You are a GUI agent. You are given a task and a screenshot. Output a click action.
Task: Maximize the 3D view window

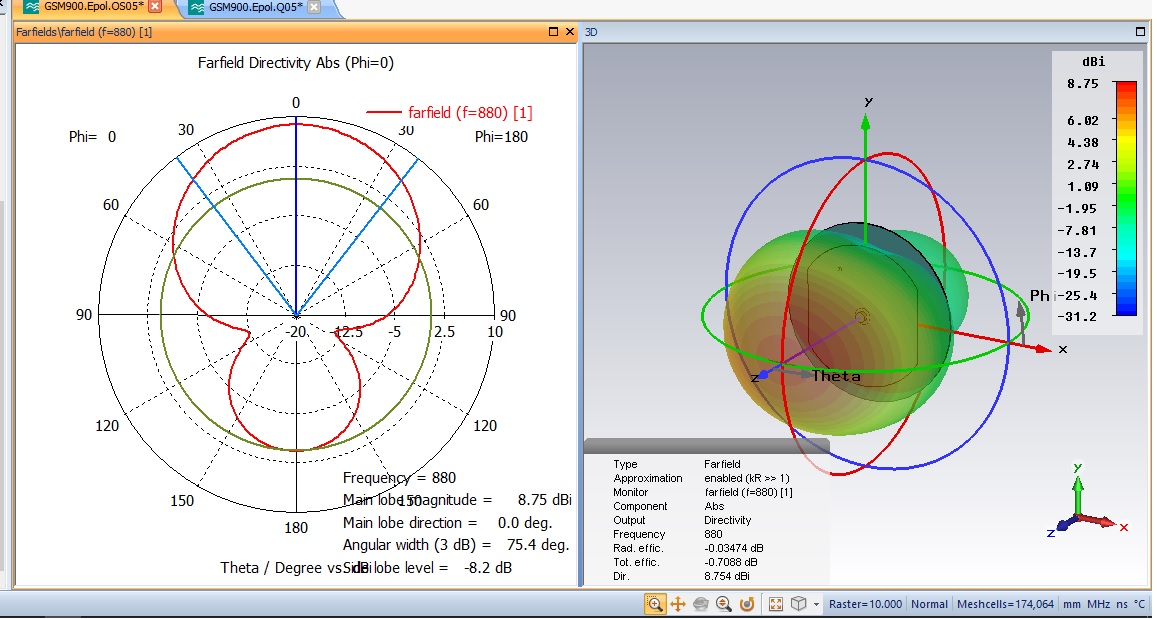tap(1139, 32)
